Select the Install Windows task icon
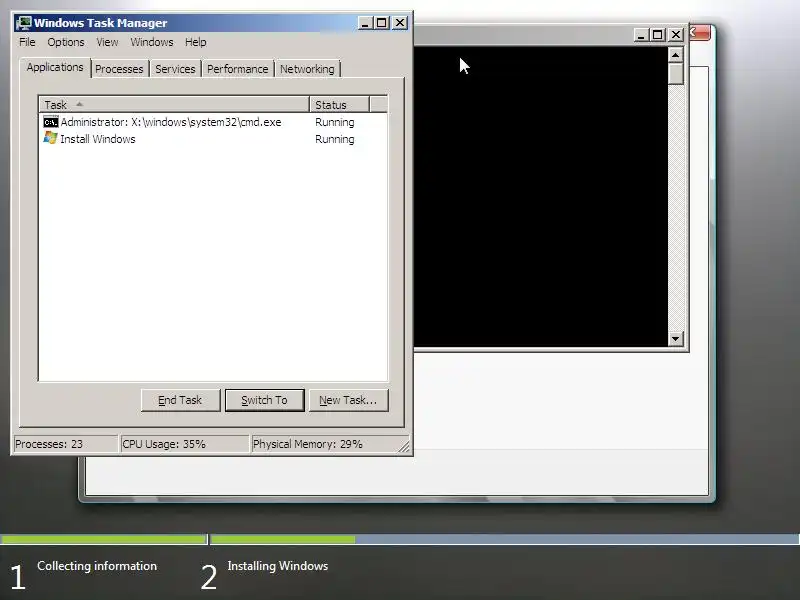800x600 pixels. pos(51,138)
